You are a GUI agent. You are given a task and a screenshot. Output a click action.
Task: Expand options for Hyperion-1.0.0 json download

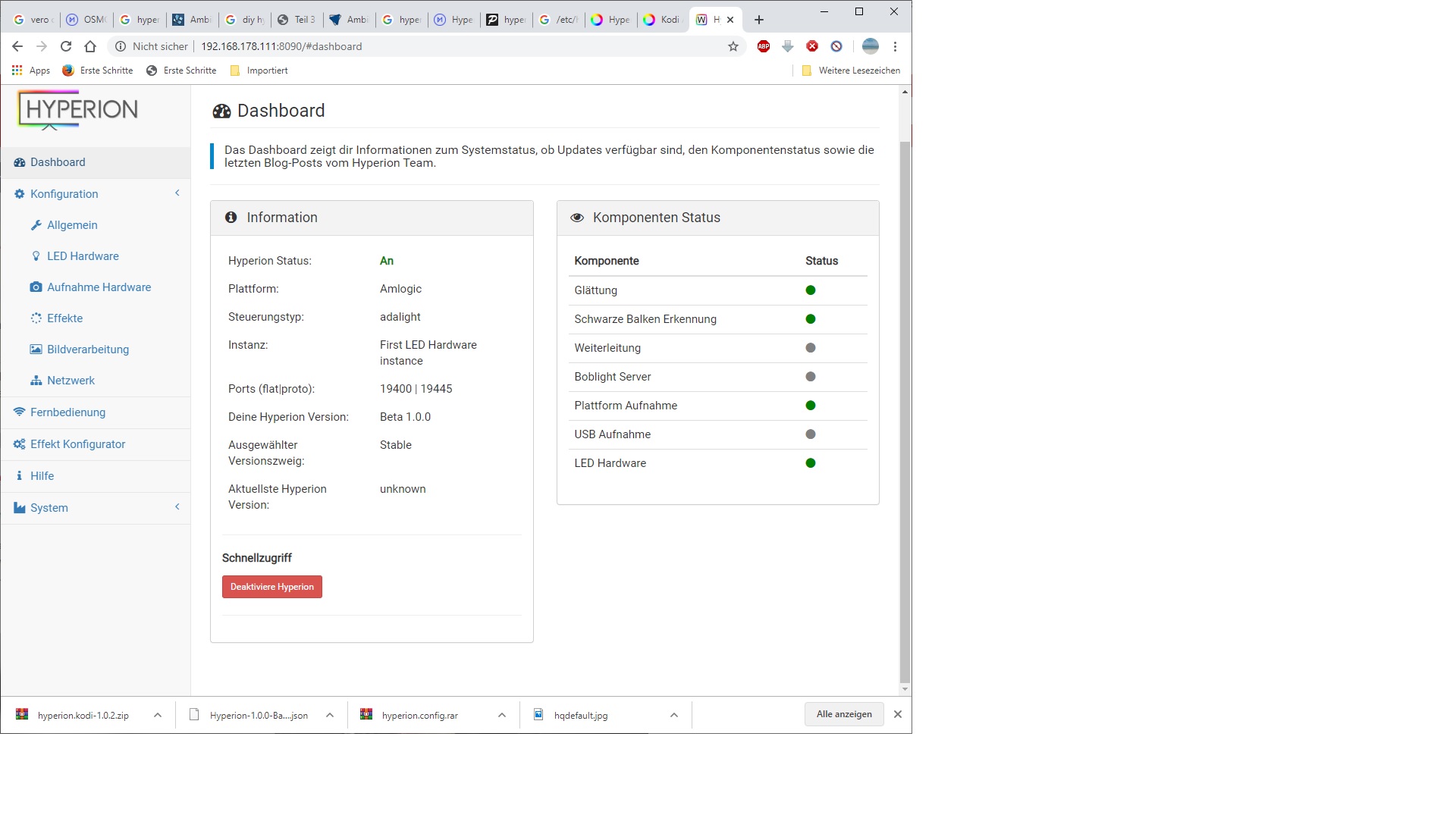point(330,715)
